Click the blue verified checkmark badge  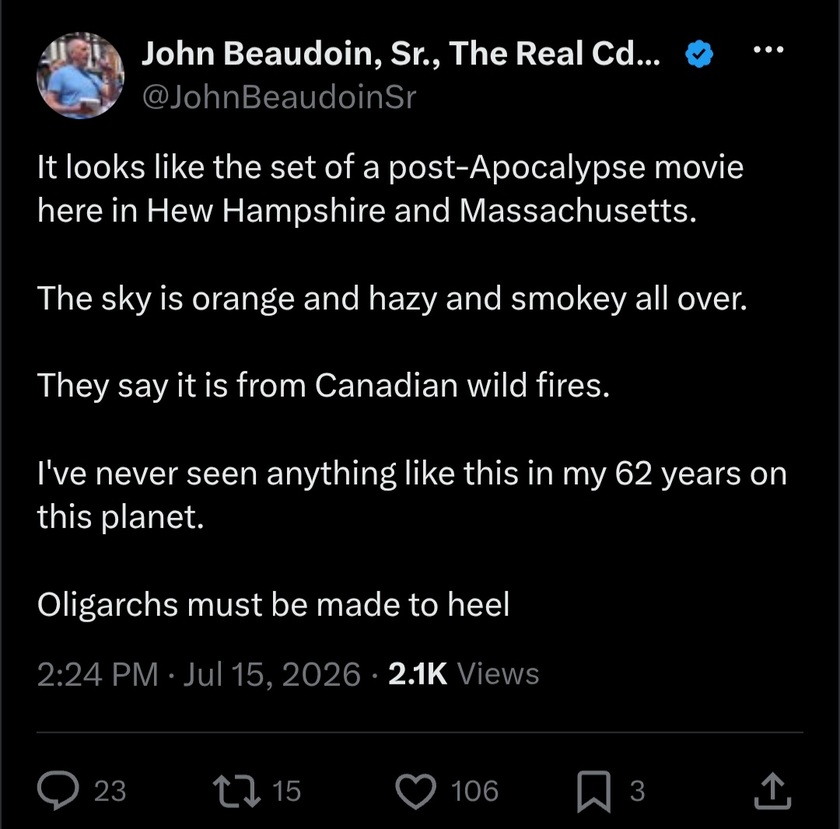(x=699, y=54)
